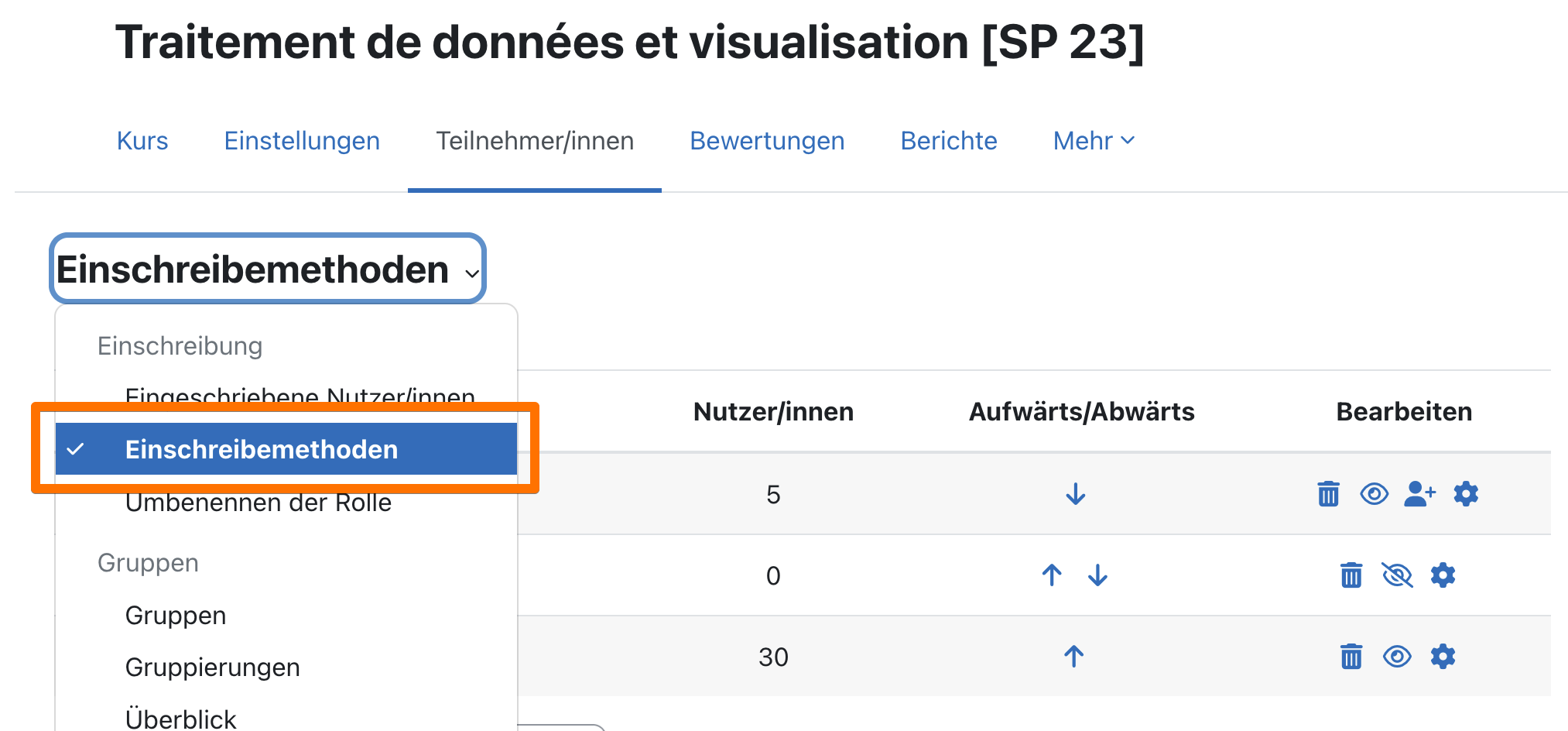The image size is (1568, 731).
Task: Open the Berichte tab
Action: tap(949, 141)
